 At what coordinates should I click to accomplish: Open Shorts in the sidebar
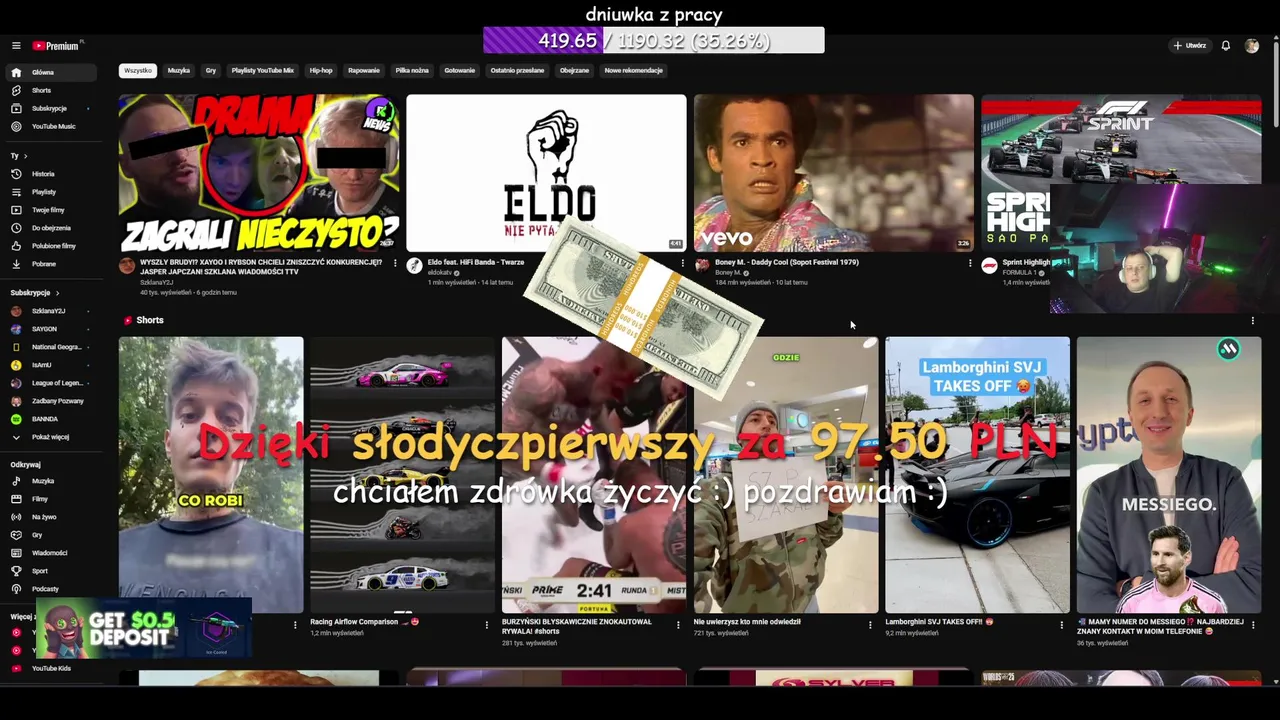(x=53, y=91)
